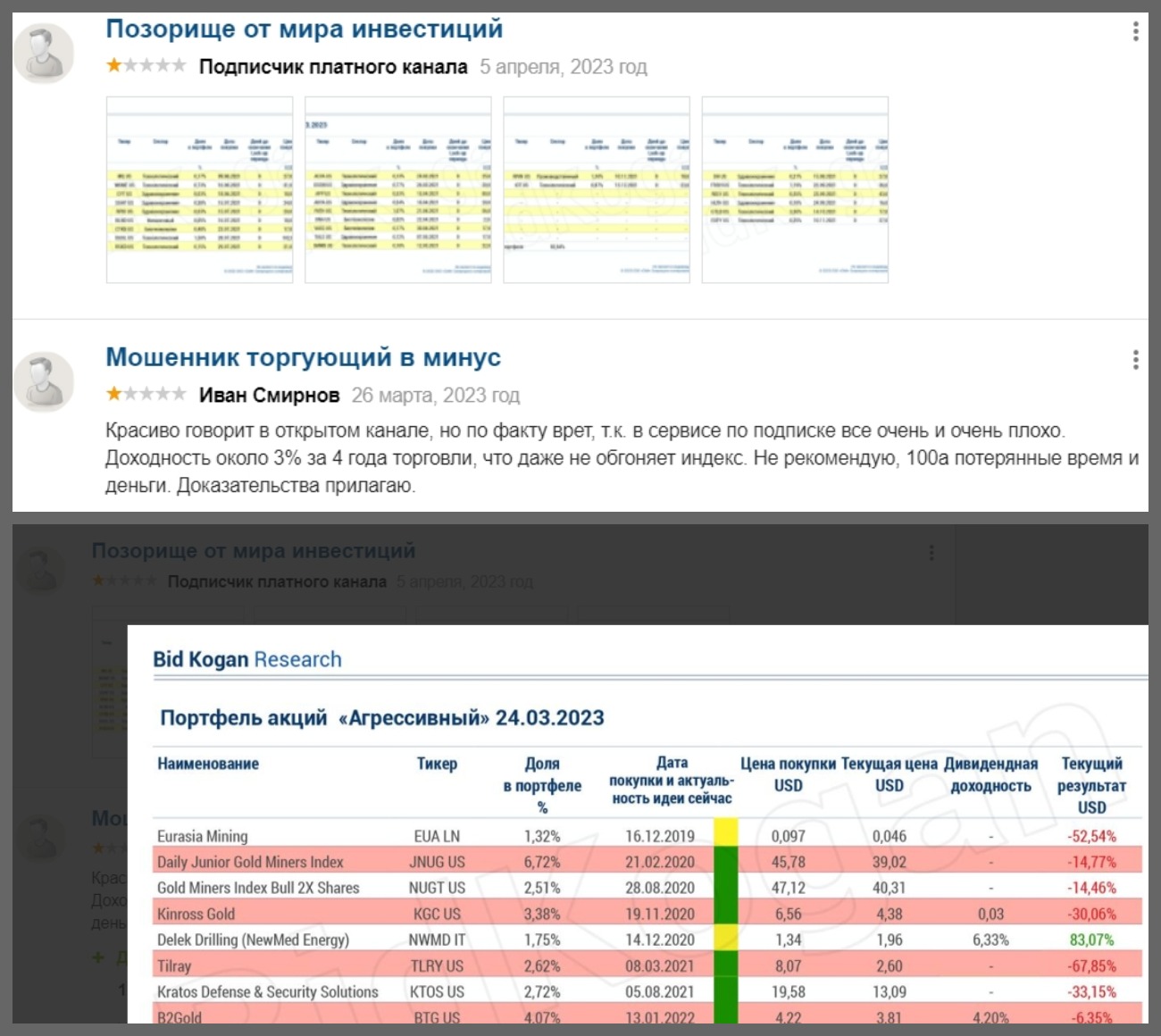1161x1036 pixels.
Task: Click the result value '-30,06%'
Action: click(x=1091, y=914)
